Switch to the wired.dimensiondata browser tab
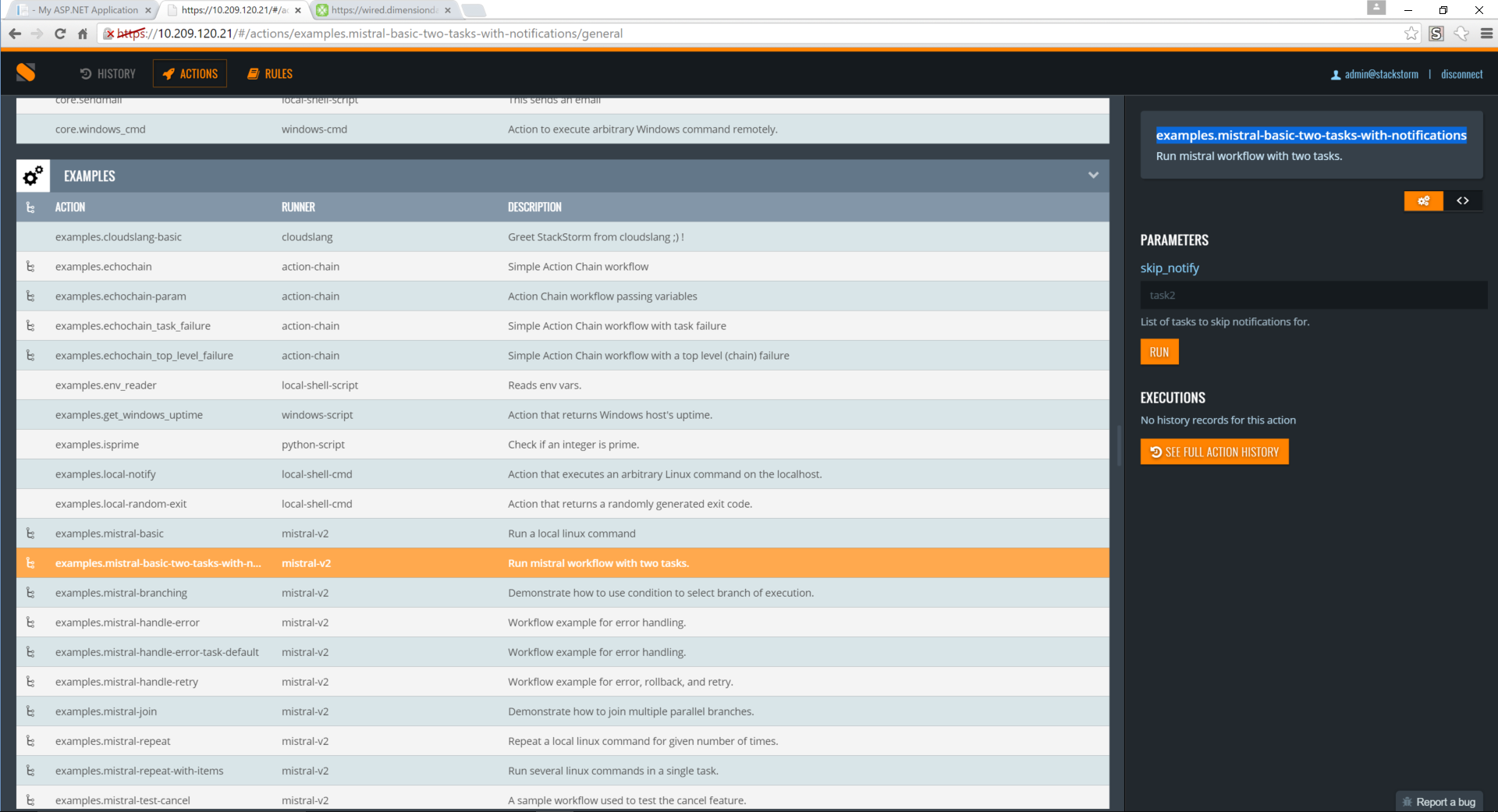Image resolution: width=1498 pixels, height=812 pixels. tap(382, 10)
